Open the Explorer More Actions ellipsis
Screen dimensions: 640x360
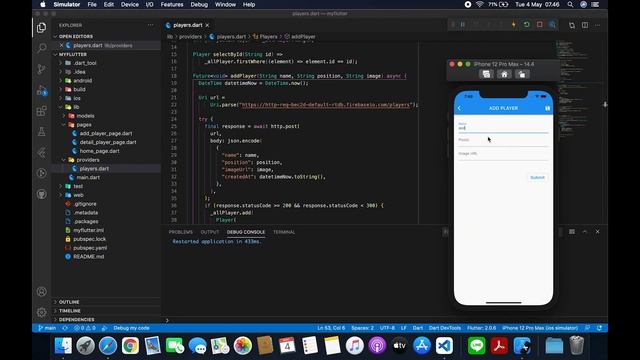(151, 25)
